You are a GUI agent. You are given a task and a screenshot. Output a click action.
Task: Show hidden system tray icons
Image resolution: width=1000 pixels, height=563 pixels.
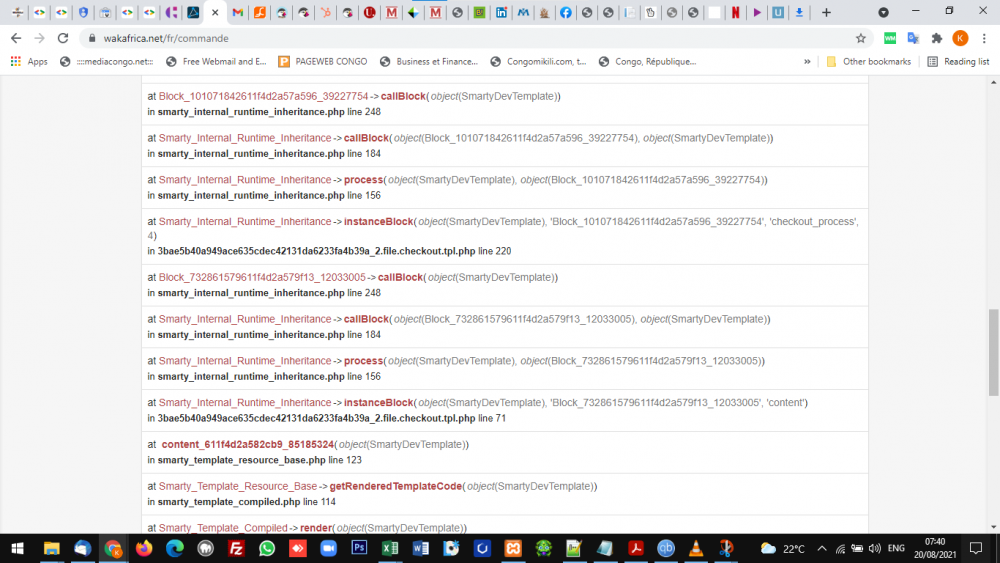pyautogui.click(x=822, y=548)
